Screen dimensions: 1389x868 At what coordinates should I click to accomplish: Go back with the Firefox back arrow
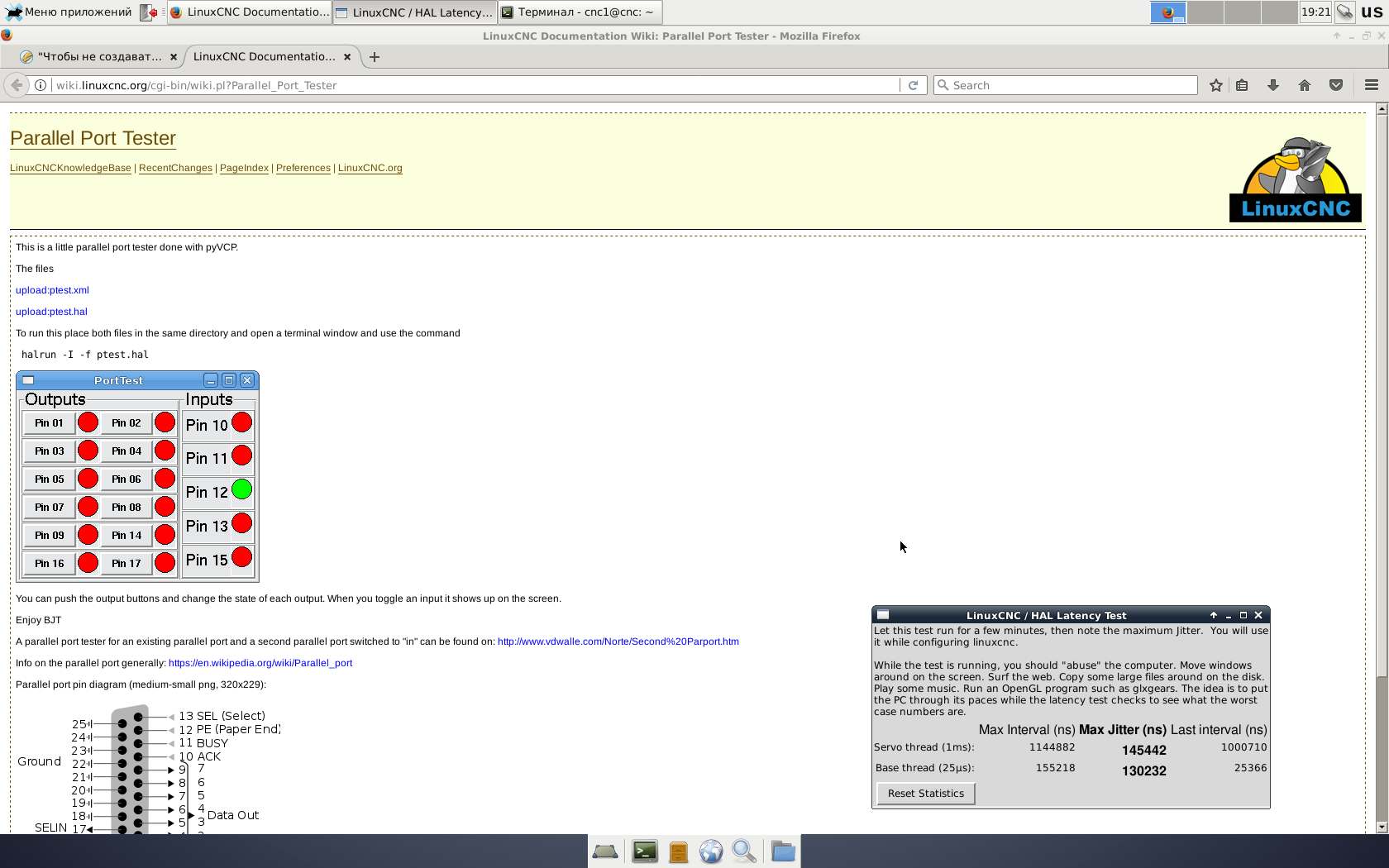(x=17, y=85)
